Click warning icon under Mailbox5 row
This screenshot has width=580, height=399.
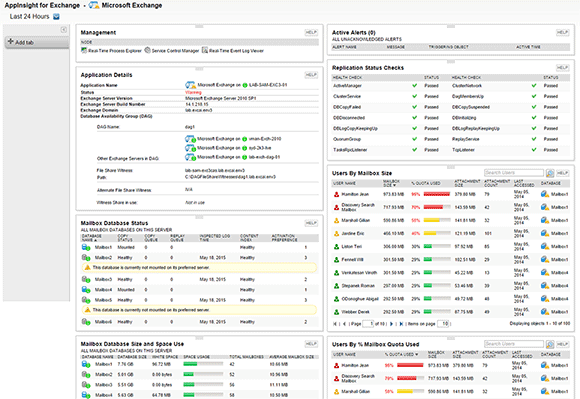(x=87, y=310)
